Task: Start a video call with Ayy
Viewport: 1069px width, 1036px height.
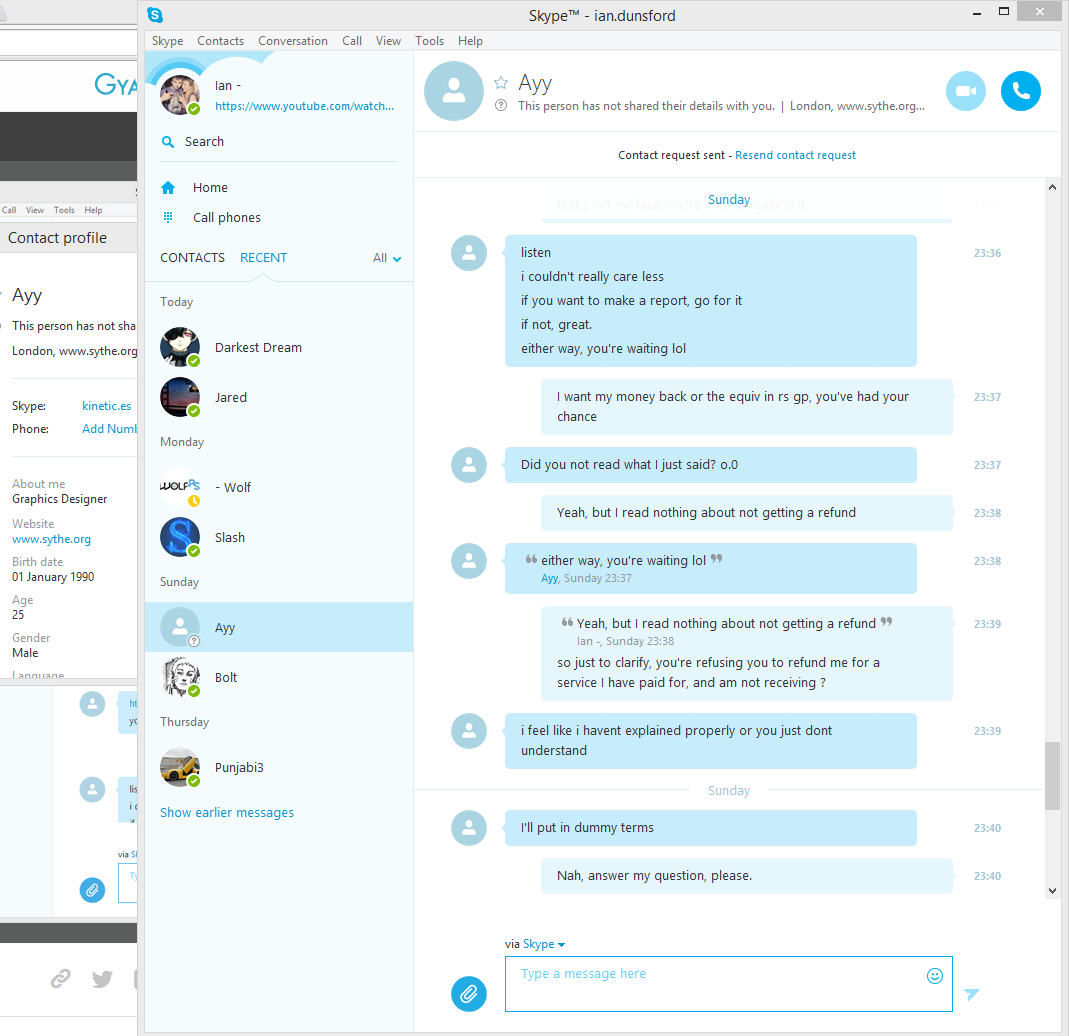Action: [965, 91]
